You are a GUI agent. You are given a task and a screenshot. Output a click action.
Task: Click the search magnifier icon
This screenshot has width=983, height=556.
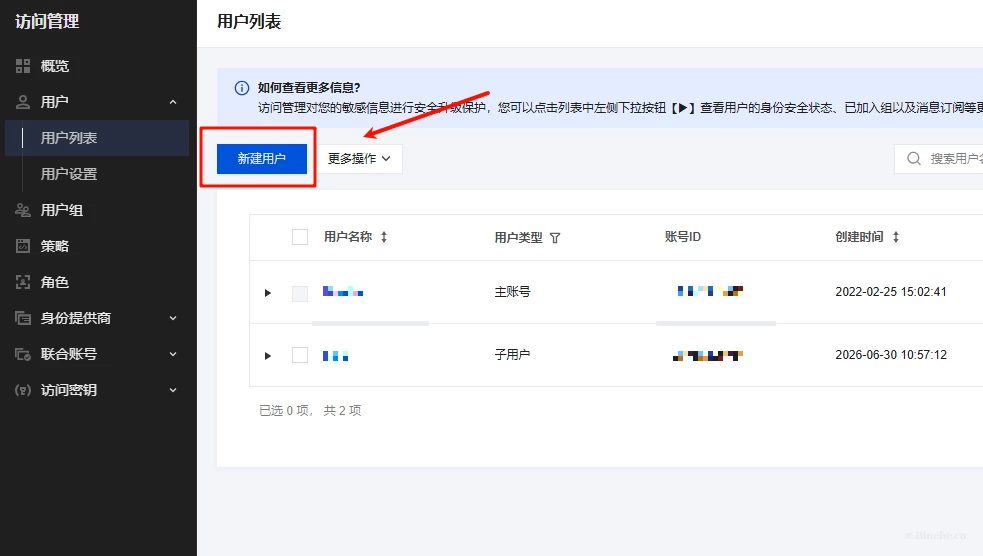coord(914,159)
